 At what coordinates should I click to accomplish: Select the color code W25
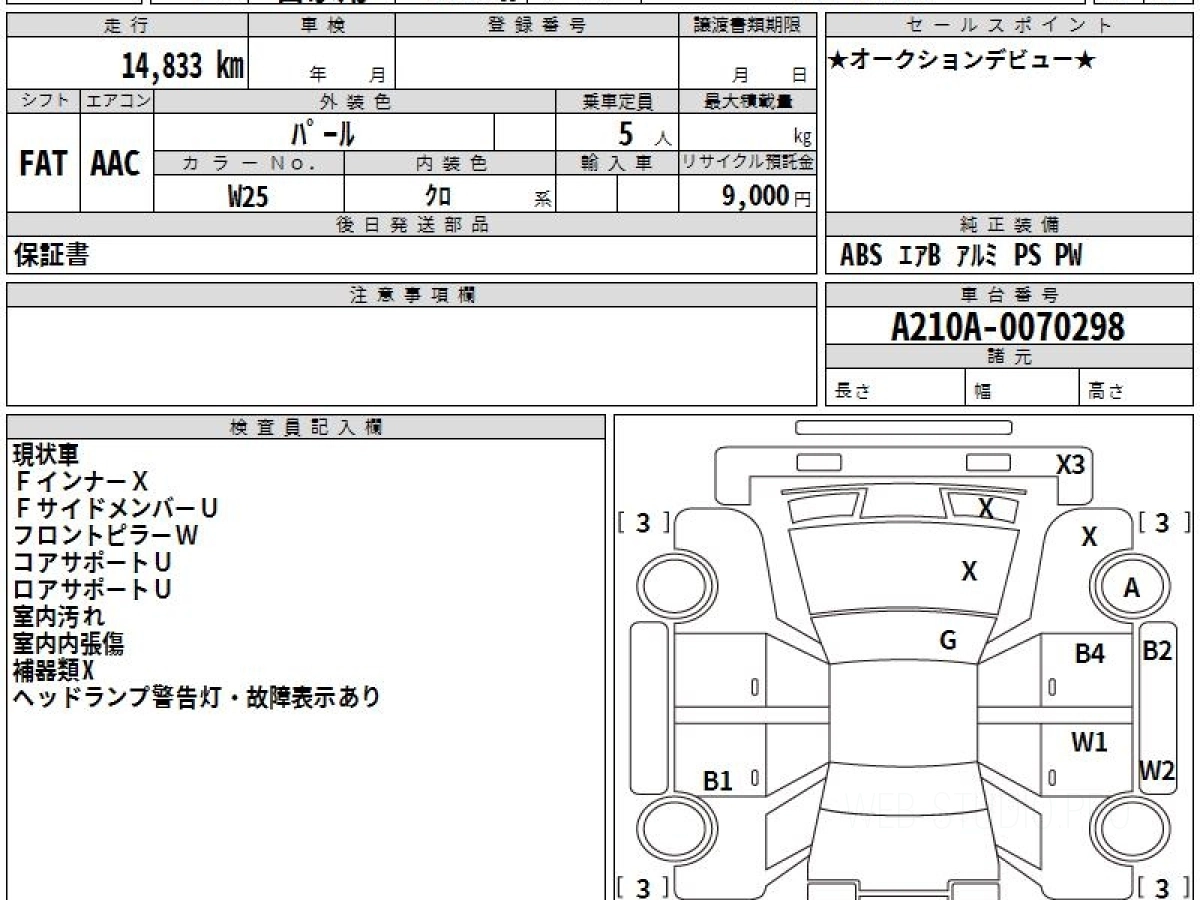[x=249, y=196]
